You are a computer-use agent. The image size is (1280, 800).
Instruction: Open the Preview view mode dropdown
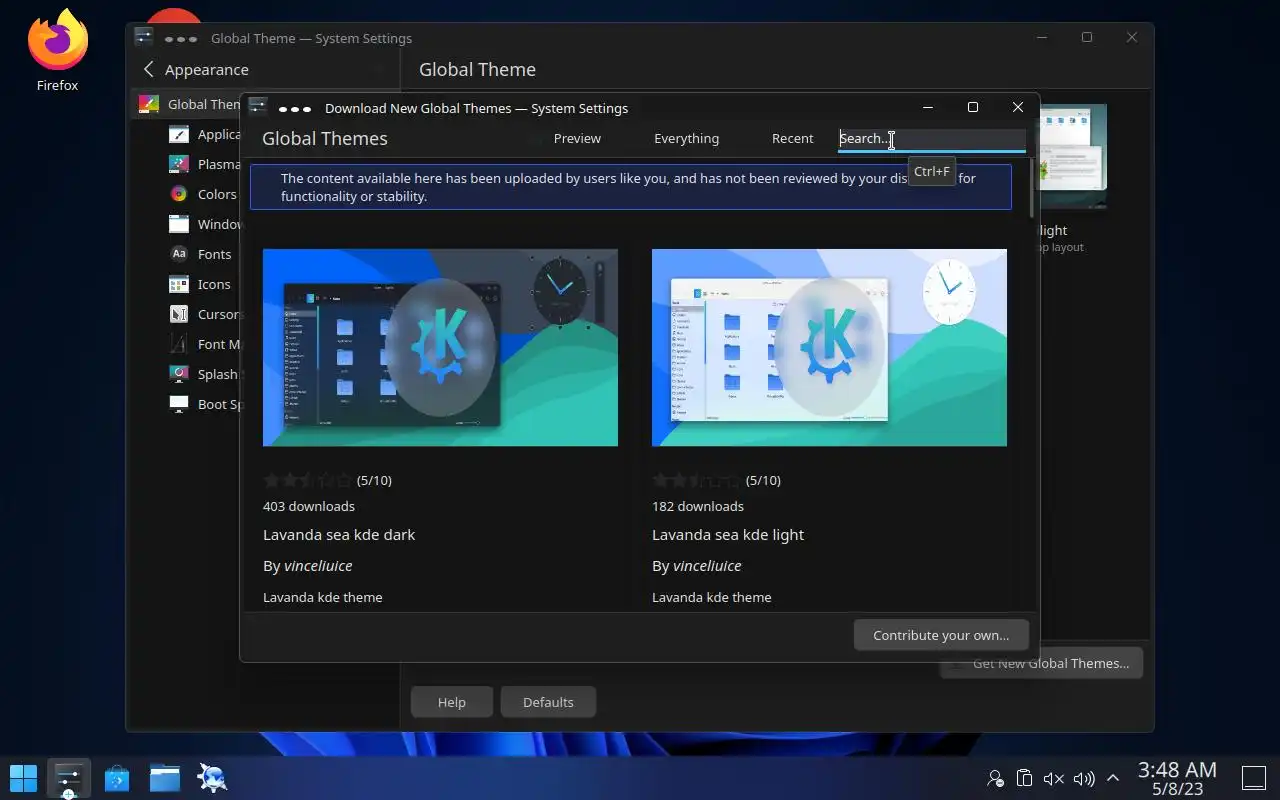[x=577, y=138]
